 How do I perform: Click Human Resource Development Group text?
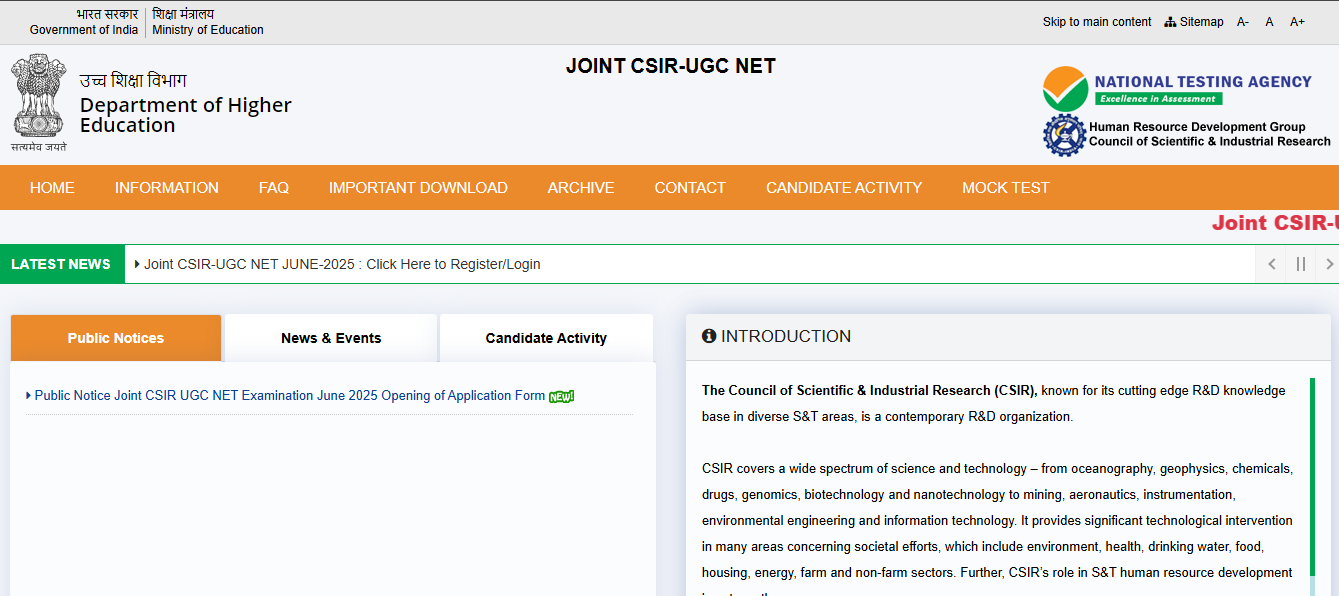(1197, 127)
